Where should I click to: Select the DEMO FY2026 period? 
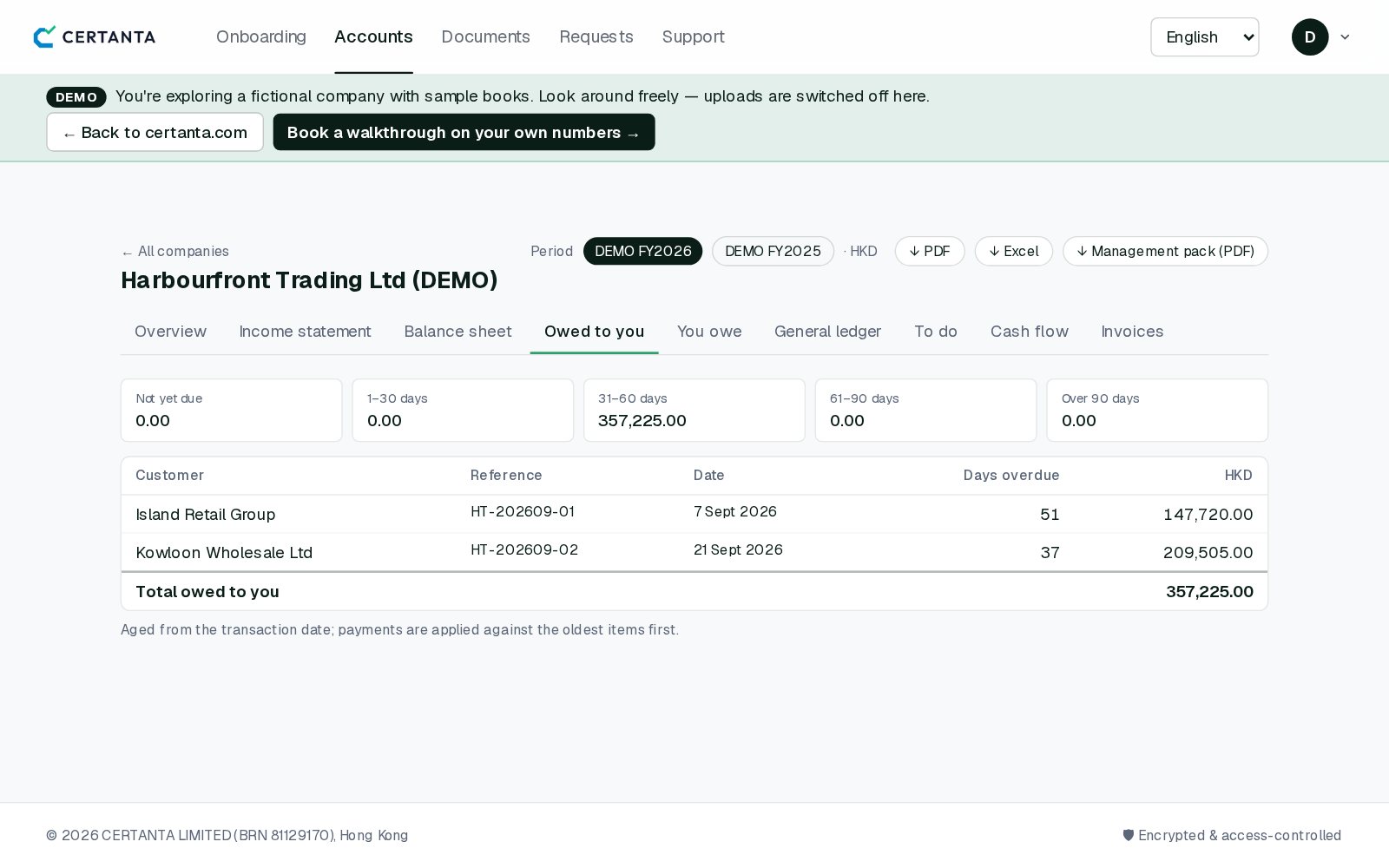[x=643, y=251]
